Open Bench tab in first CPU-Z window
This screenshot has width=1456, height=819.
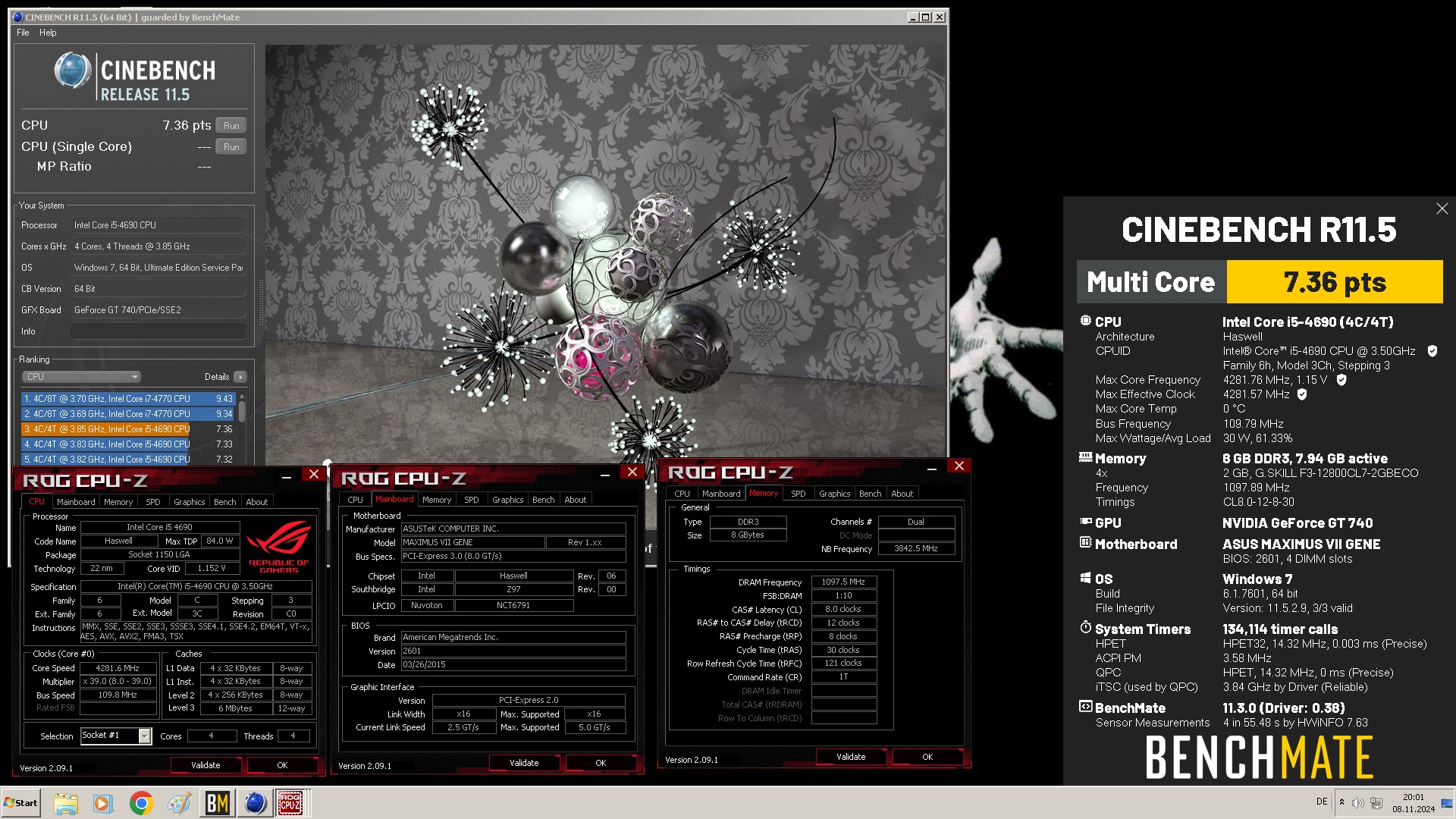pyautogui.click(x=225, y=502)
